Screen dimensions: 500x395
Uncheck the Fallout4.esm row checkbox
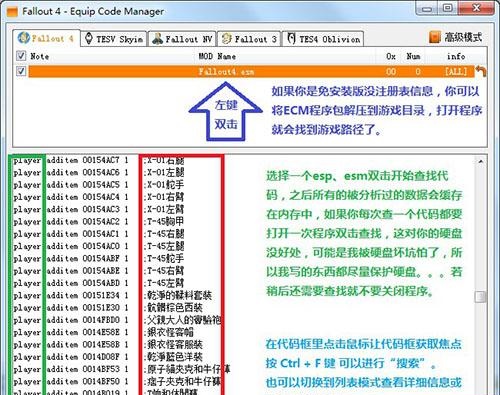coord(21,71)
